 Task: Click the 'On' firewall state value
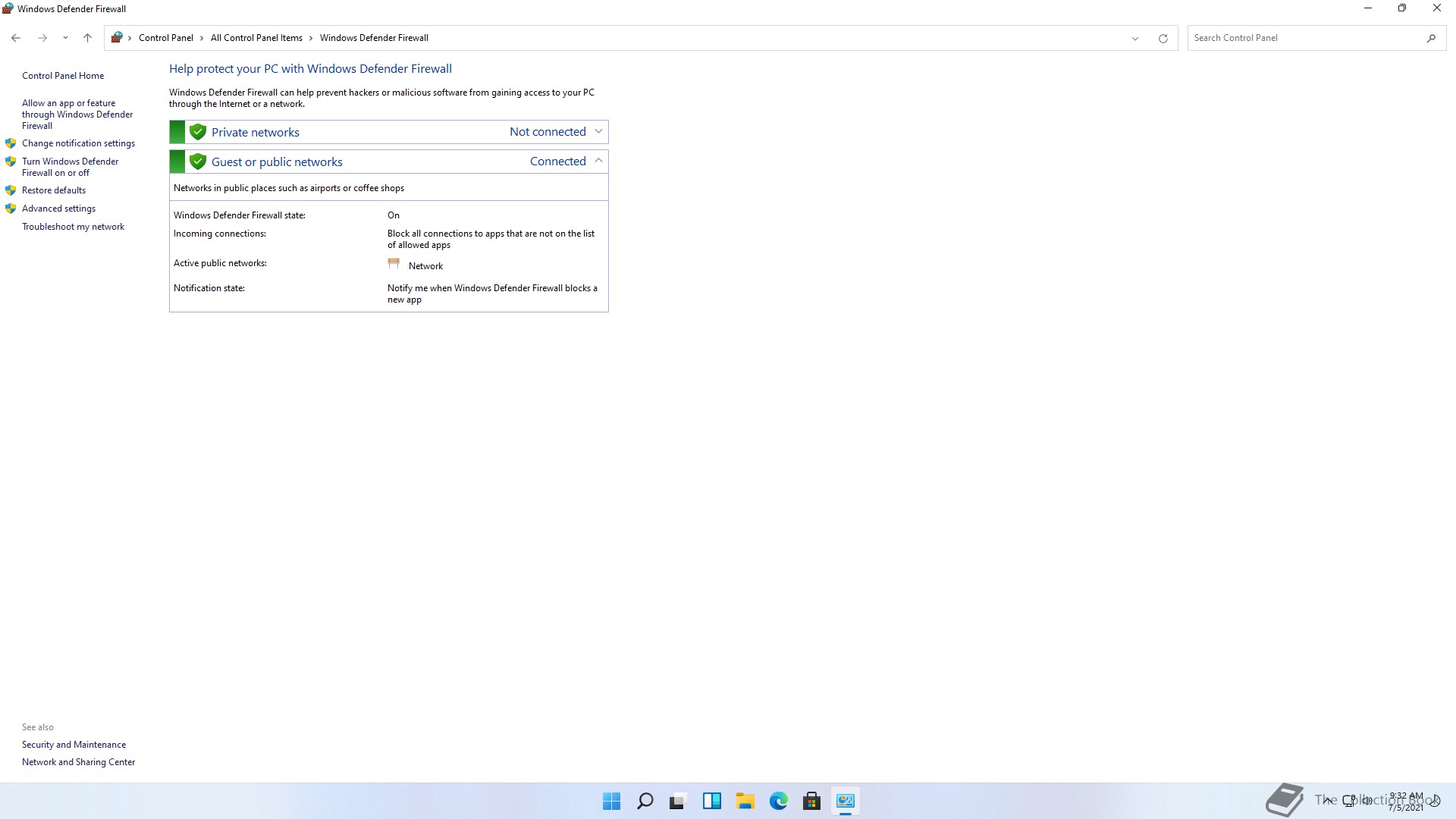[x=394, y=215]
